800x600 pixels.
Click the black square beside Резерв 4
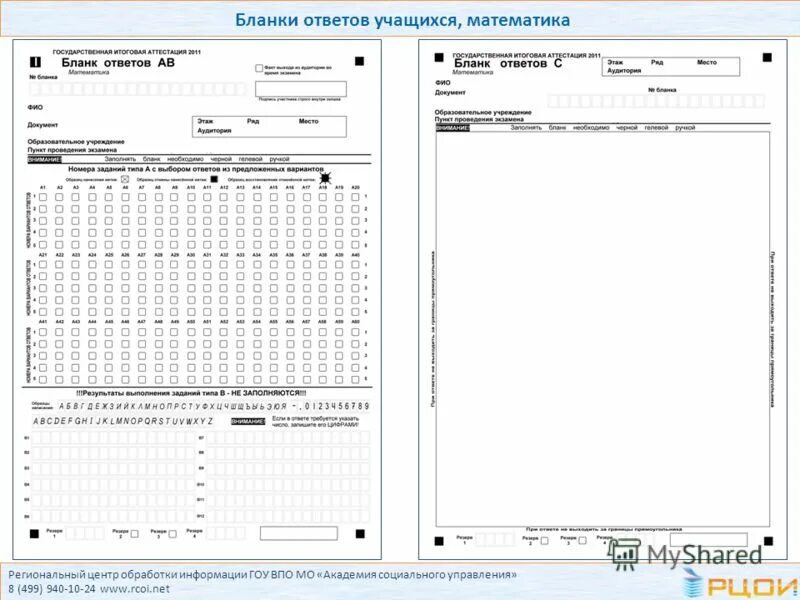tap(360, 533)
